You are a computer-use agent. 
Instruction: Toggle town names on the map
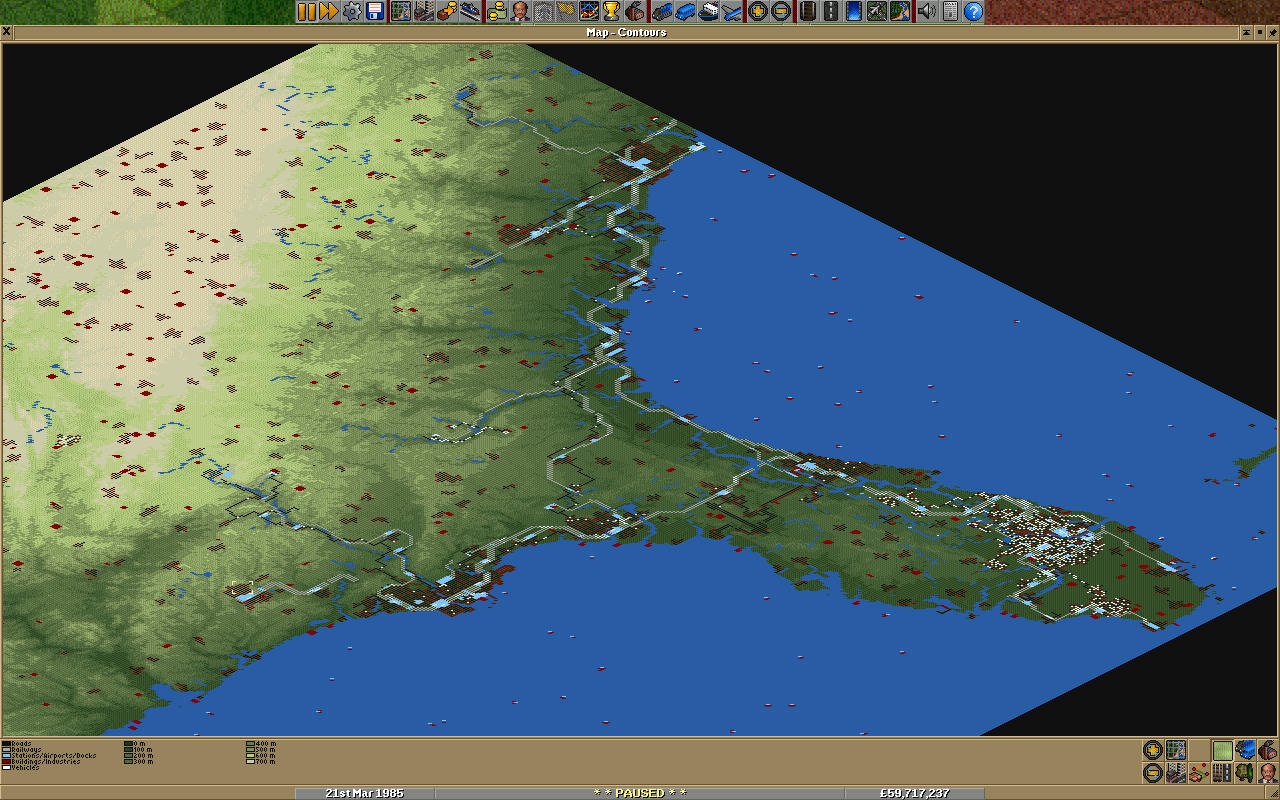pos(1176,773)
